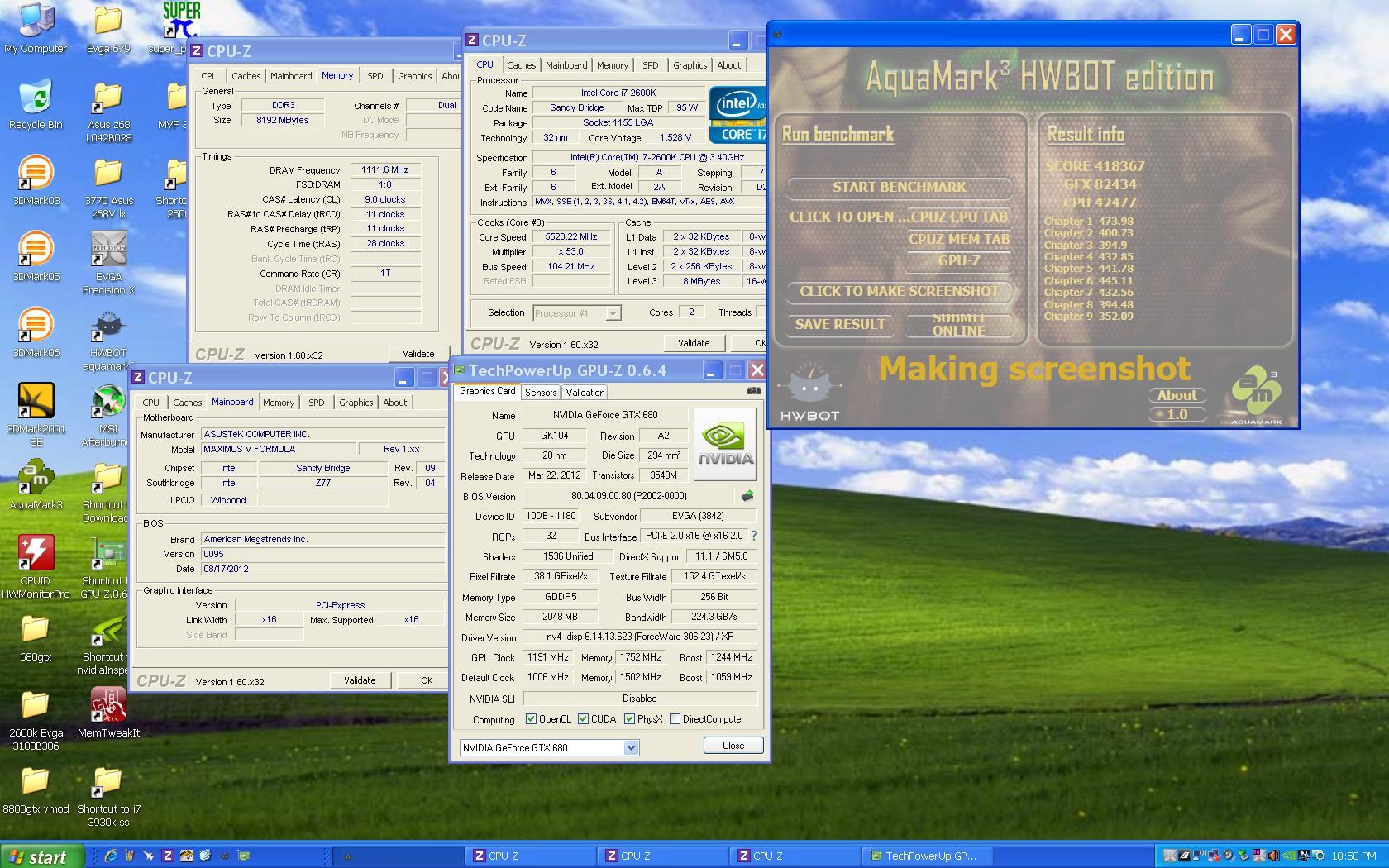Click the GPU-Z BIOS save chip icon
The width and height of the screenshot is (1389, 868).
click(747, 496)
